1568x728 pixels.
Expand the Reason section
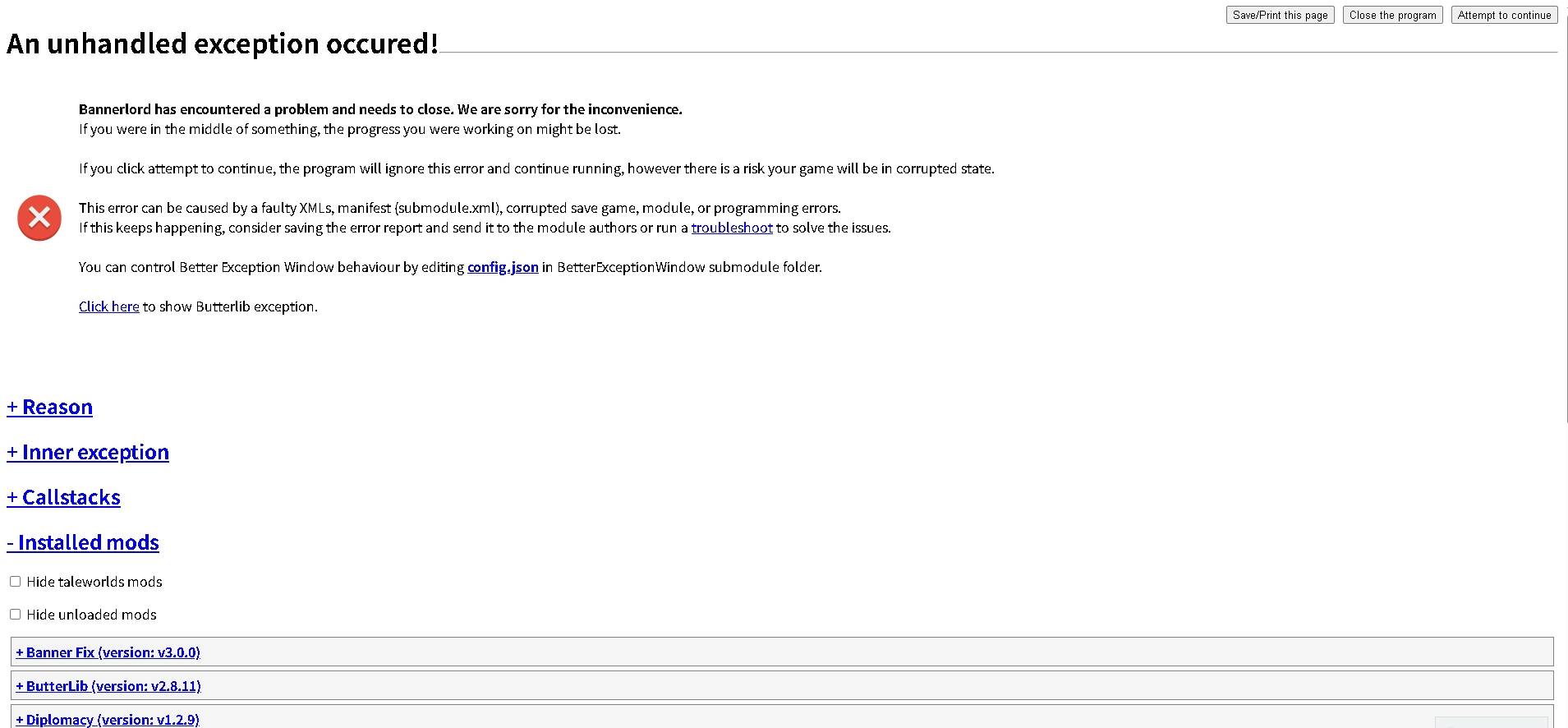pos(49,407)
